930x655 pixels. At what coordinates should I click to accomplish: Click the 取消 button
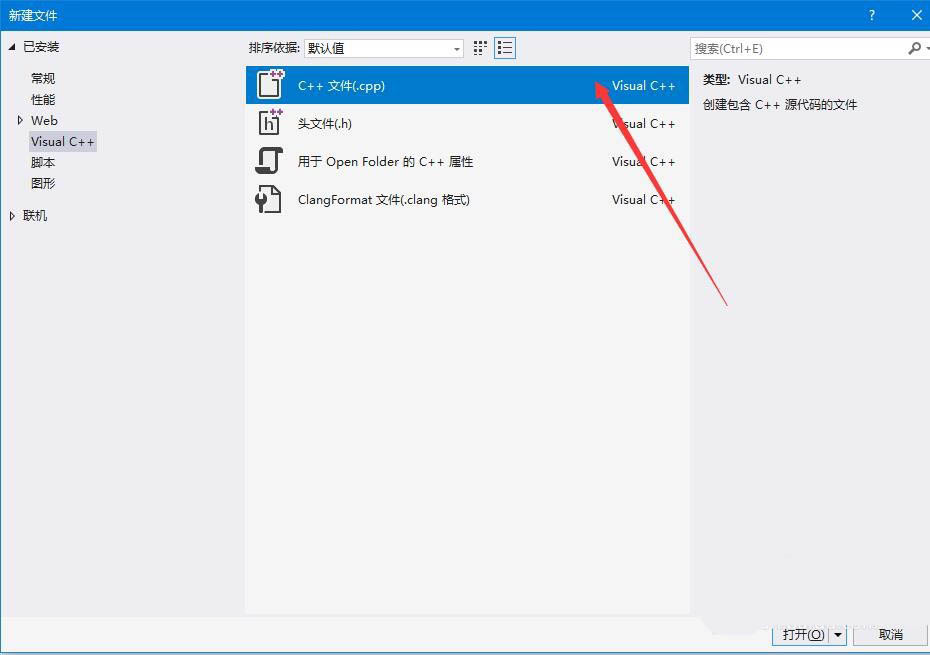pos(890,635)
